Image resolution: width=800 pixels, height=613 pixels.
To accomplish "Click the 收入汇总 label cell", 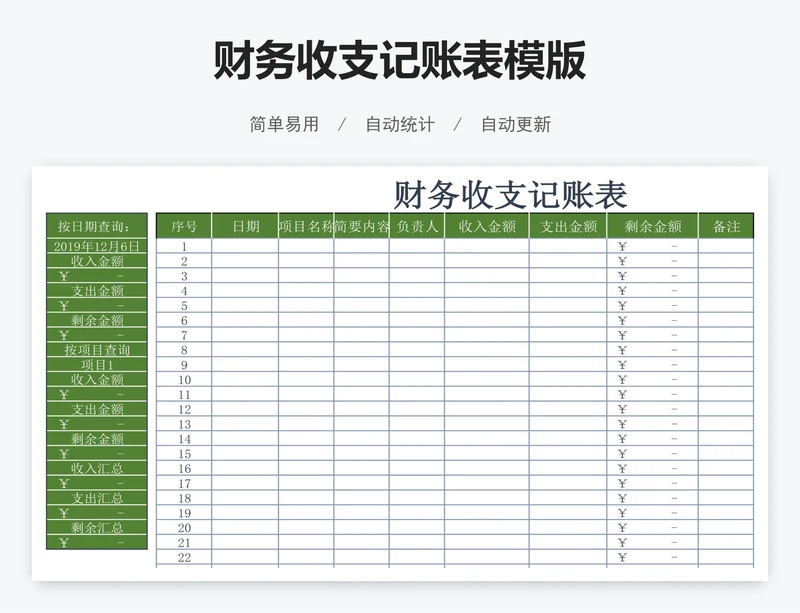I will click(x=96, y=468).
